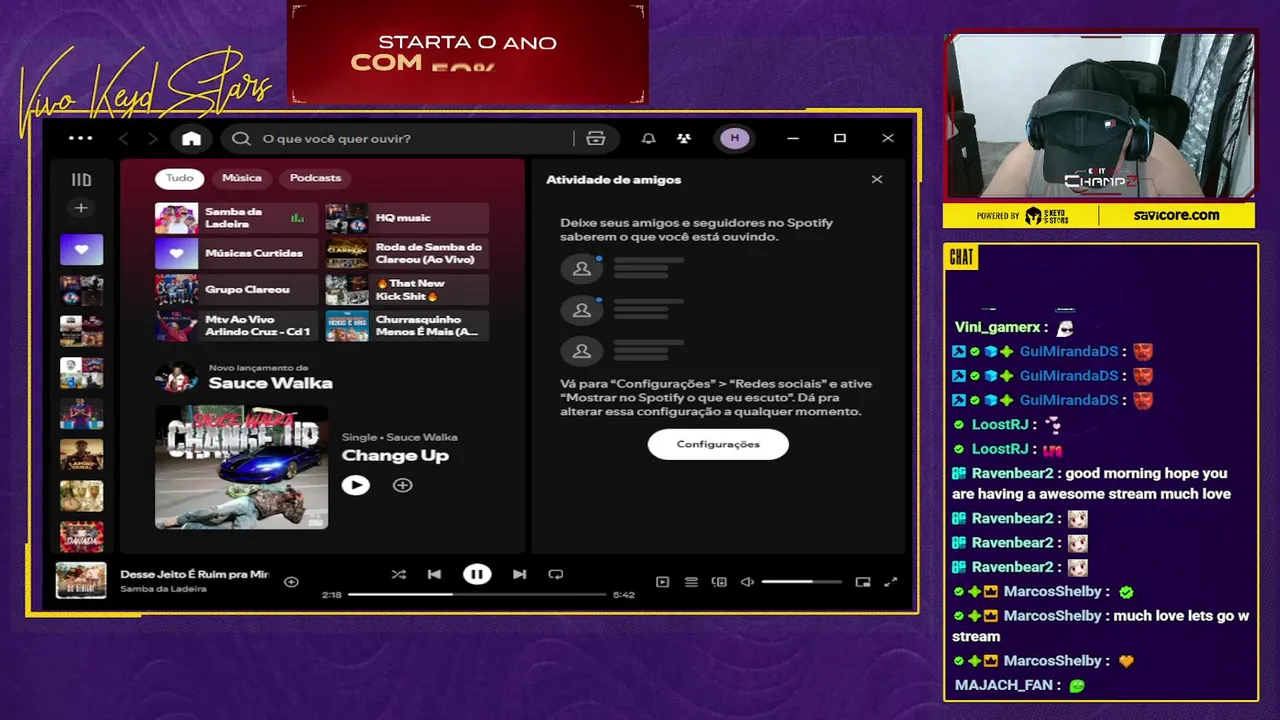This screenshot has width=1280, height=720.
Task: Adjust the volume slider
Action: coord(801,582)
